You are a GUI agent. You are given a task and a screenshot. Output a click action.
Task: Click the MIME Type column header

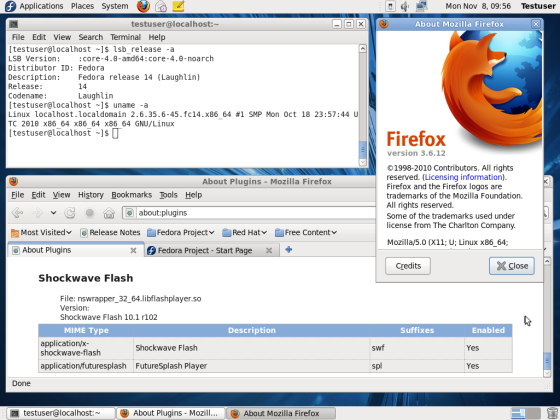point(86,330)
